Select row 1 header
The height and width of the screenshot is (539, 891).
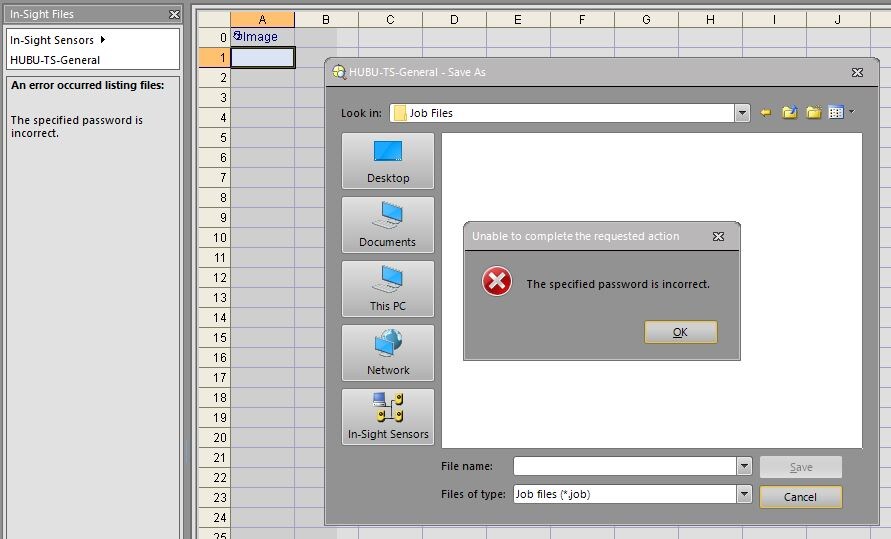214,57
